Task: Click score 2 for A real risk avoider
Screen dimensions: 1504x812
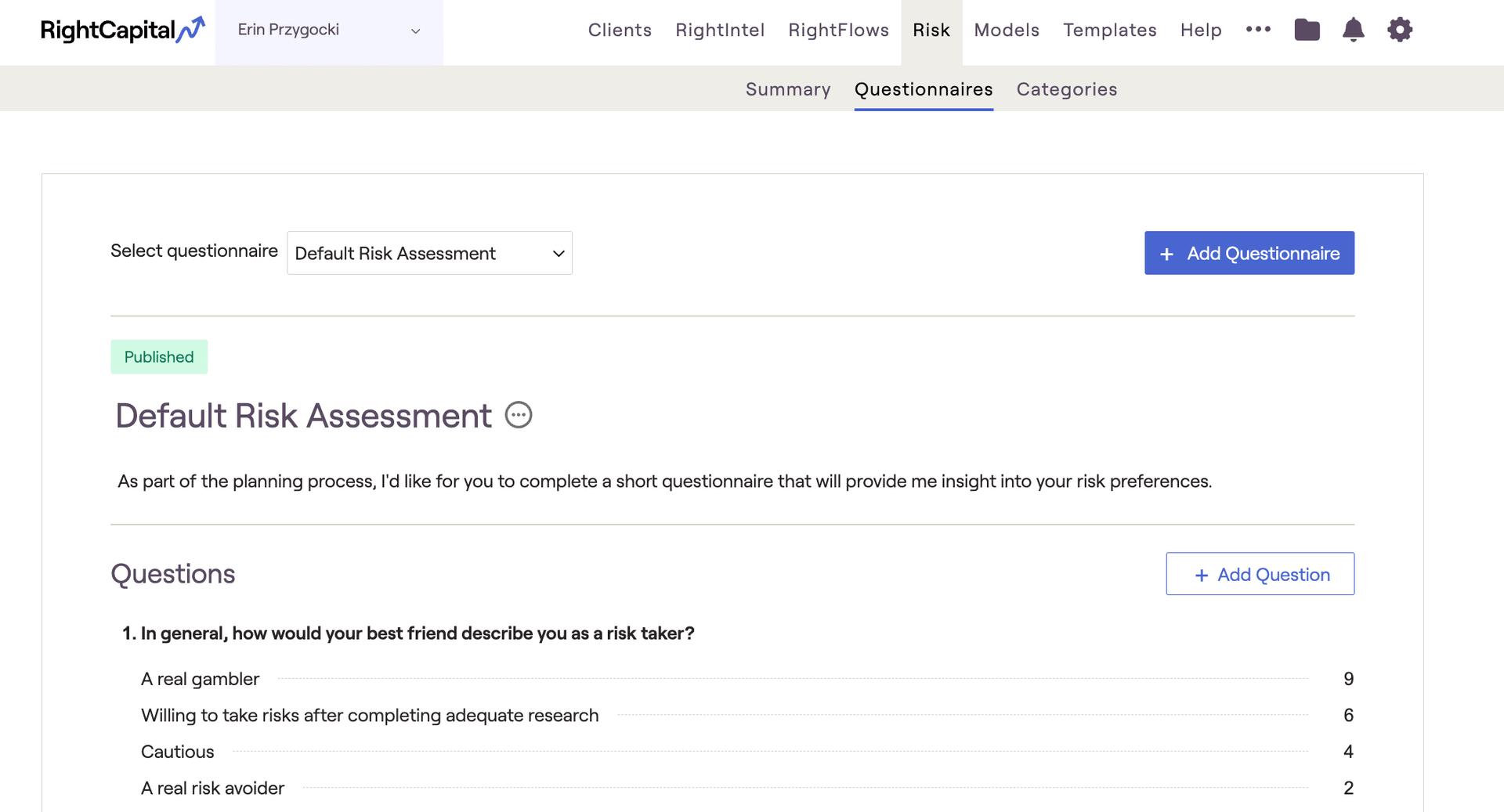Action: 1348,789
